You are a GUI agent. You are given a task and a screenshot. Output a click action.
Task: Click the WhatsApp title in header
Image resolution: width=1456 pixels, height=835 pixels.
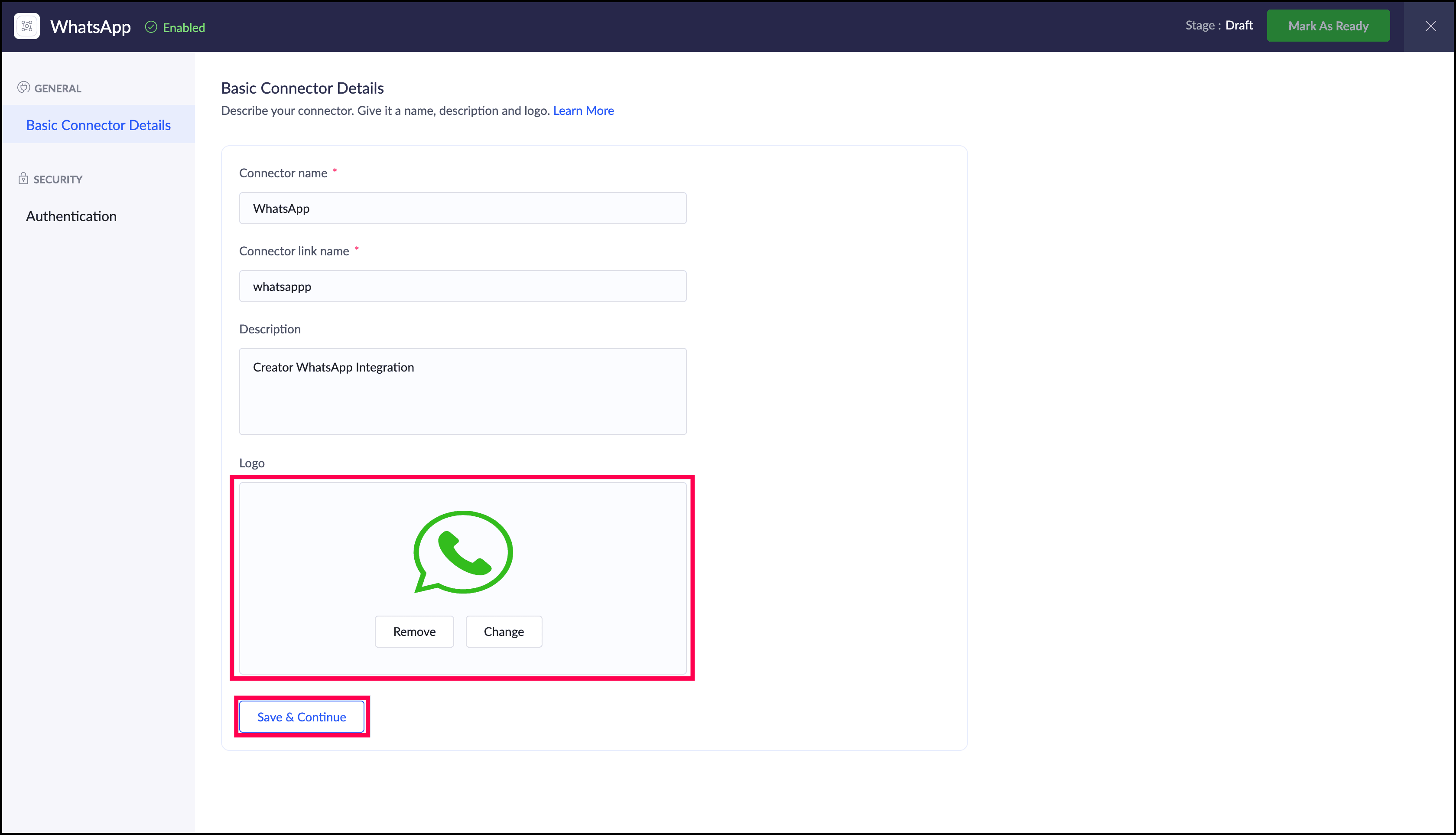click(91, 27)
